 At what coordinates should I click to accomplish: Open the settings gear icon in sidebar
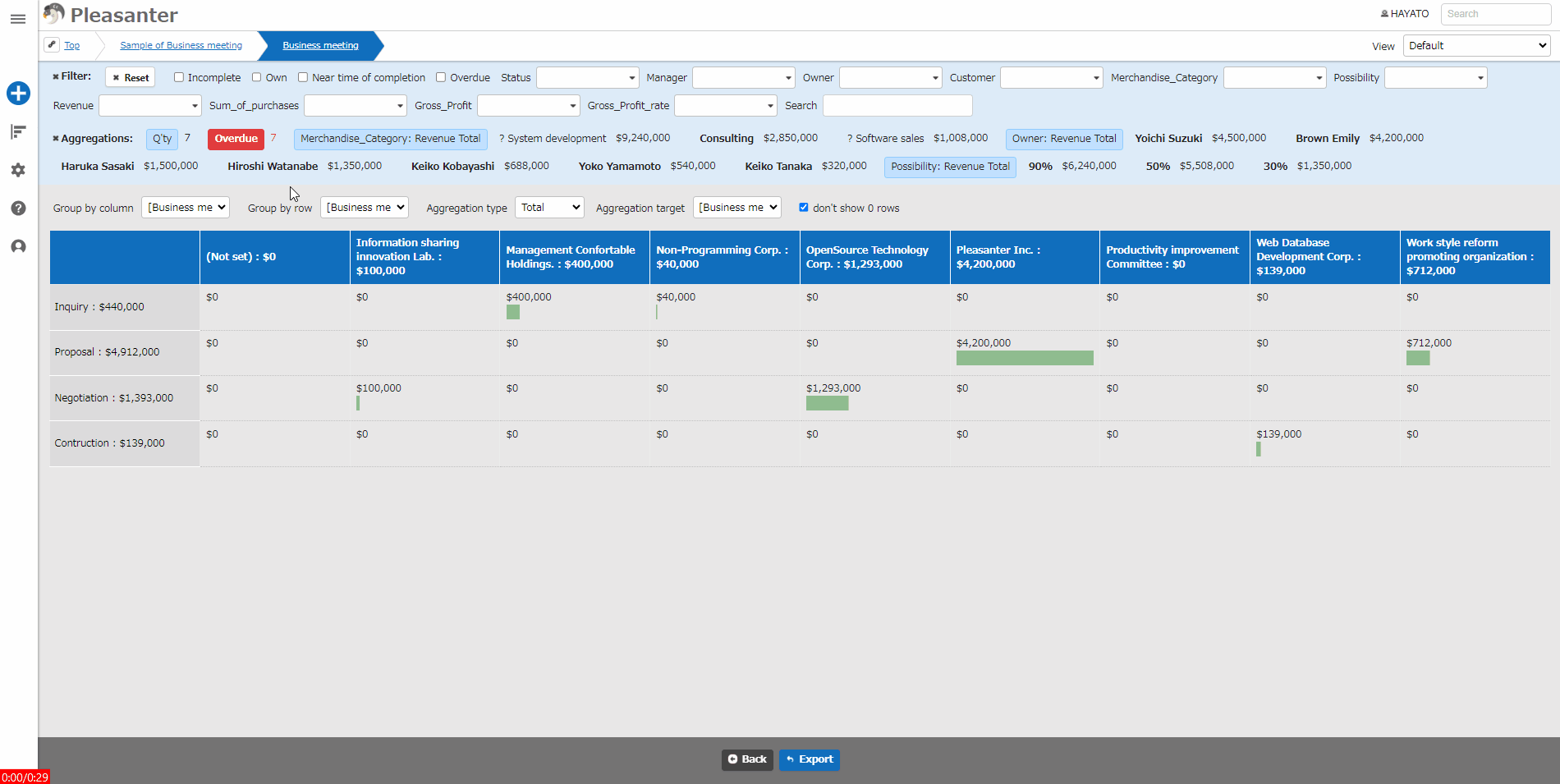click(18, 170)
